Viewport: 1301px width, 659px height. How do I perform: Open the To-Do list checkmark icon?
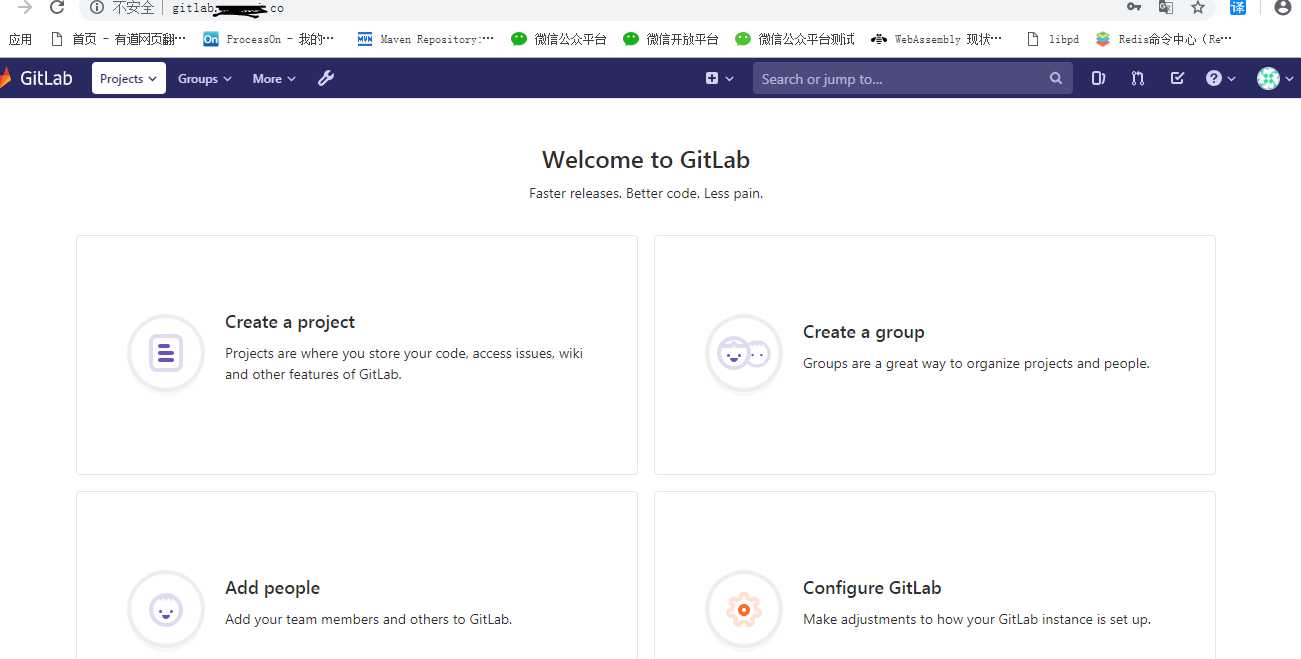pyautogui.click(x=1177, y=78)
